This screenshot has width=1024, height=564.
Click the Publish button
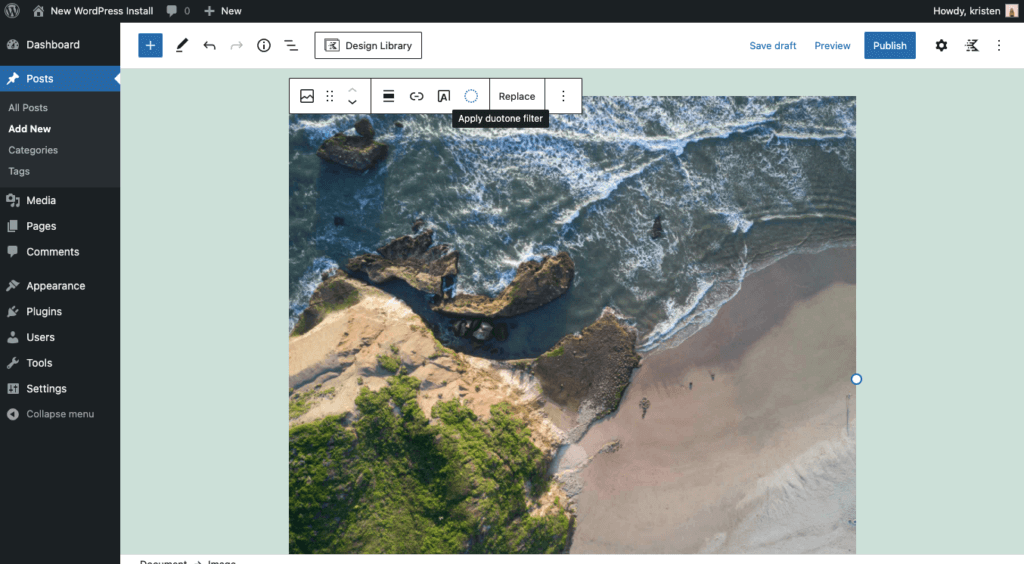tap(889, 45)
